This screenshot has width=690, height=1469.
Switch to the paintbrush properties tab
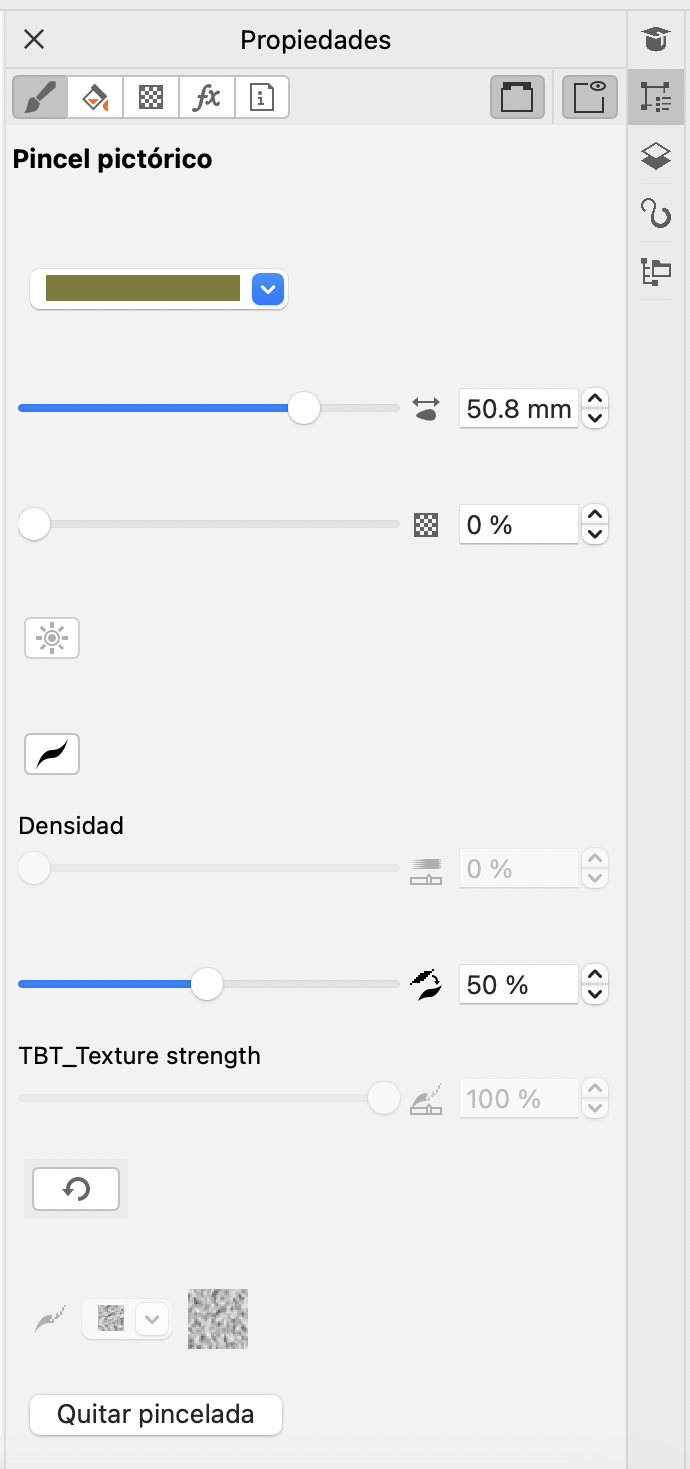(40, 98)
